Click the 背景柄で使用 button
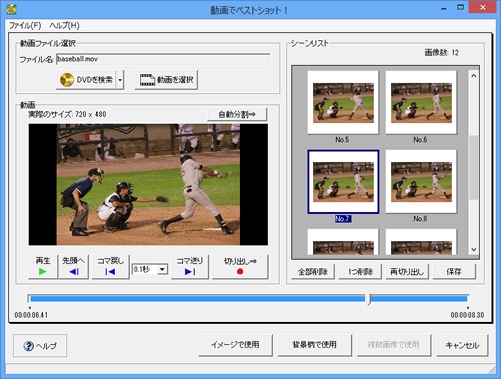This screenshot has width=501, height=379. click(314, 345)
